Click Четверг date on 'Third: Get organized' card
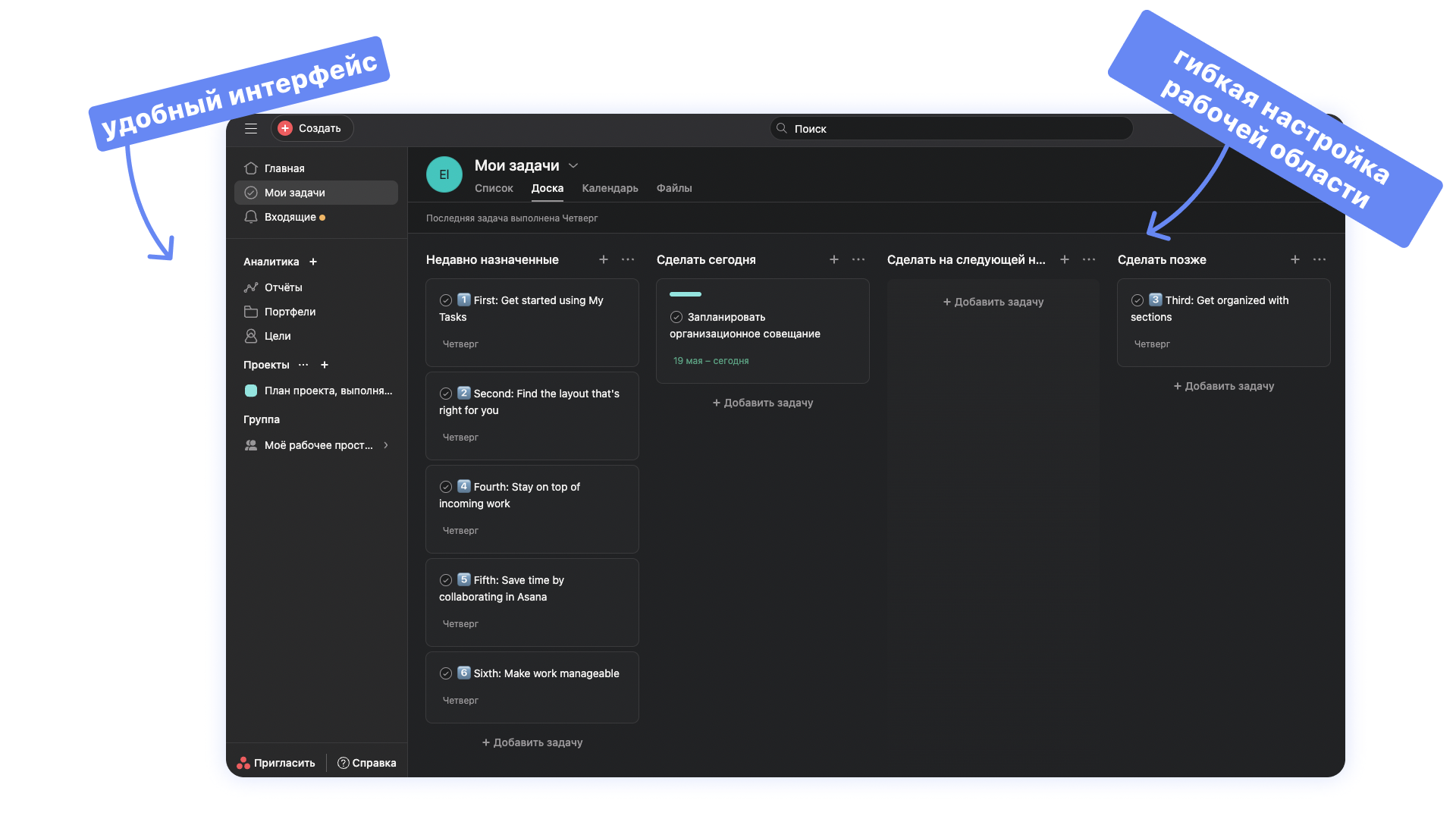The image size is (1456, 819). tap(1152, 344)
